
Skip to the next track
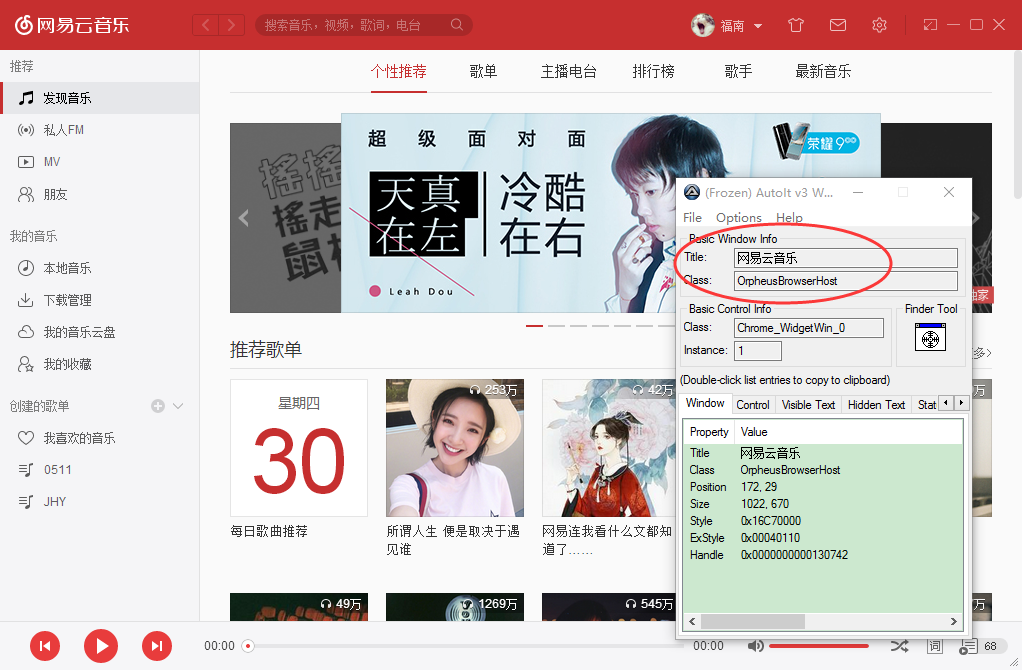pyautogui.click(x=157, y=646)
